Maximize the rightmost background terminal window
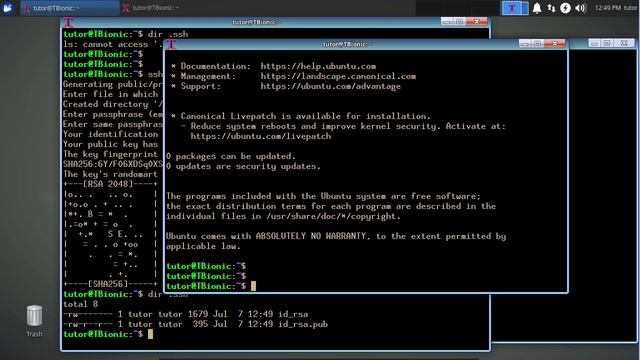The width and height of the screenshot is (640, 360). 607,43
